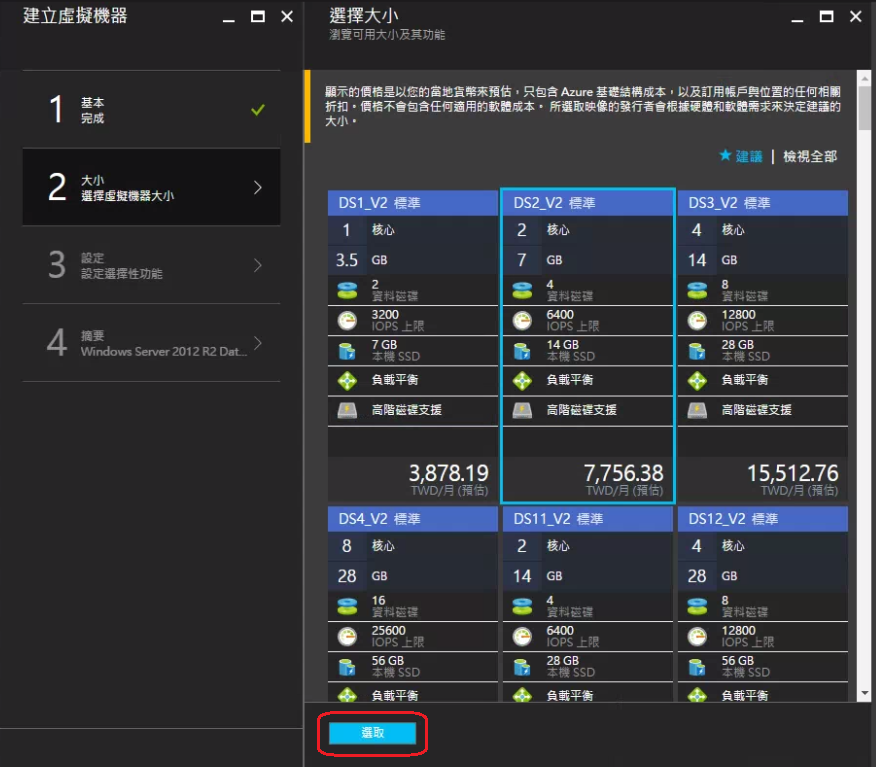The height and width of the screenshot is (767, 876).
Task: Expand step 4 摘要 chevron arrow
Action: (x=258, y=342)
